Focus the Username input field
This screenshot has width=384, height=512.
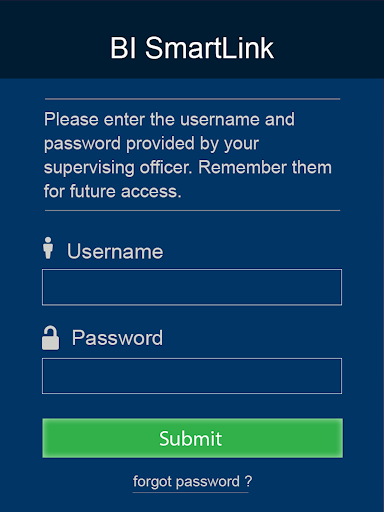point(192,287)
